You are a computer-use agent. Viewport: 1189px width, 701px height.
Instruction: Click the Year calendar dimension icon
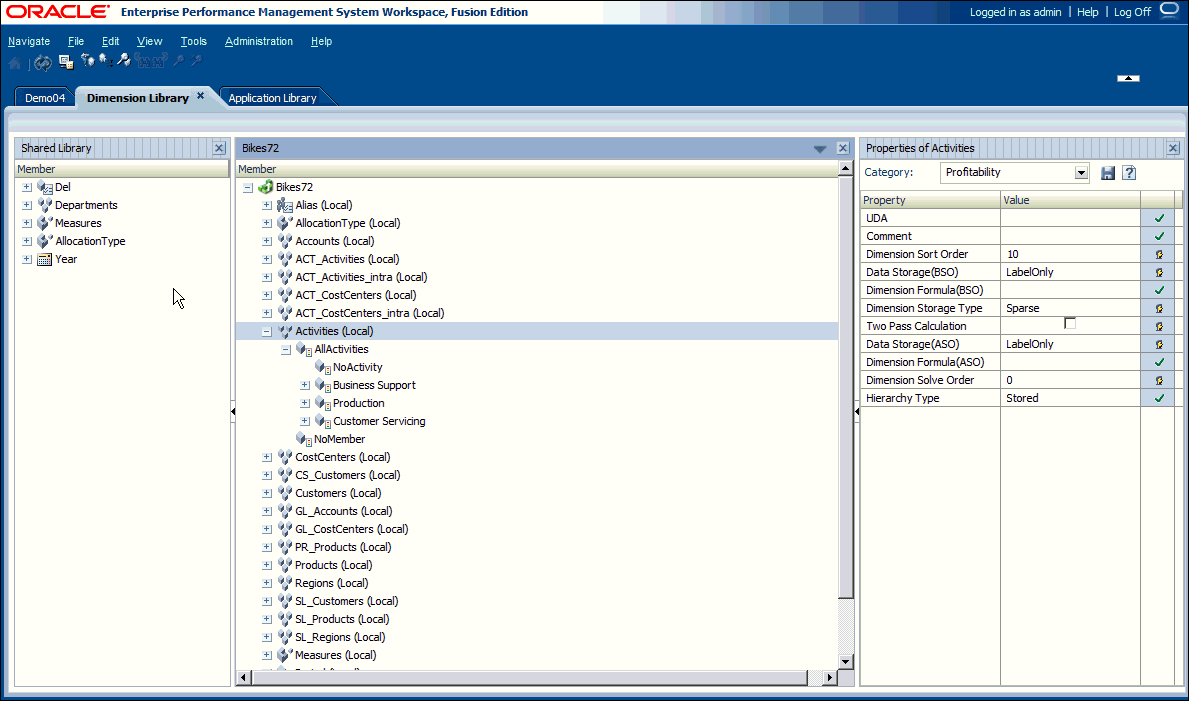45,259
